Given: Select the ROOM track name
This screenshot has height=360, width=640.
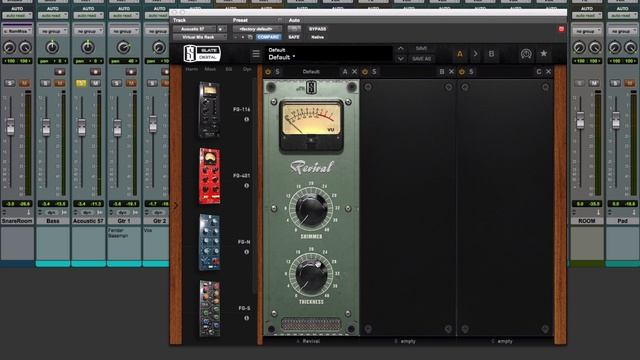Looking at the screenshot, I should coord(587,221).
